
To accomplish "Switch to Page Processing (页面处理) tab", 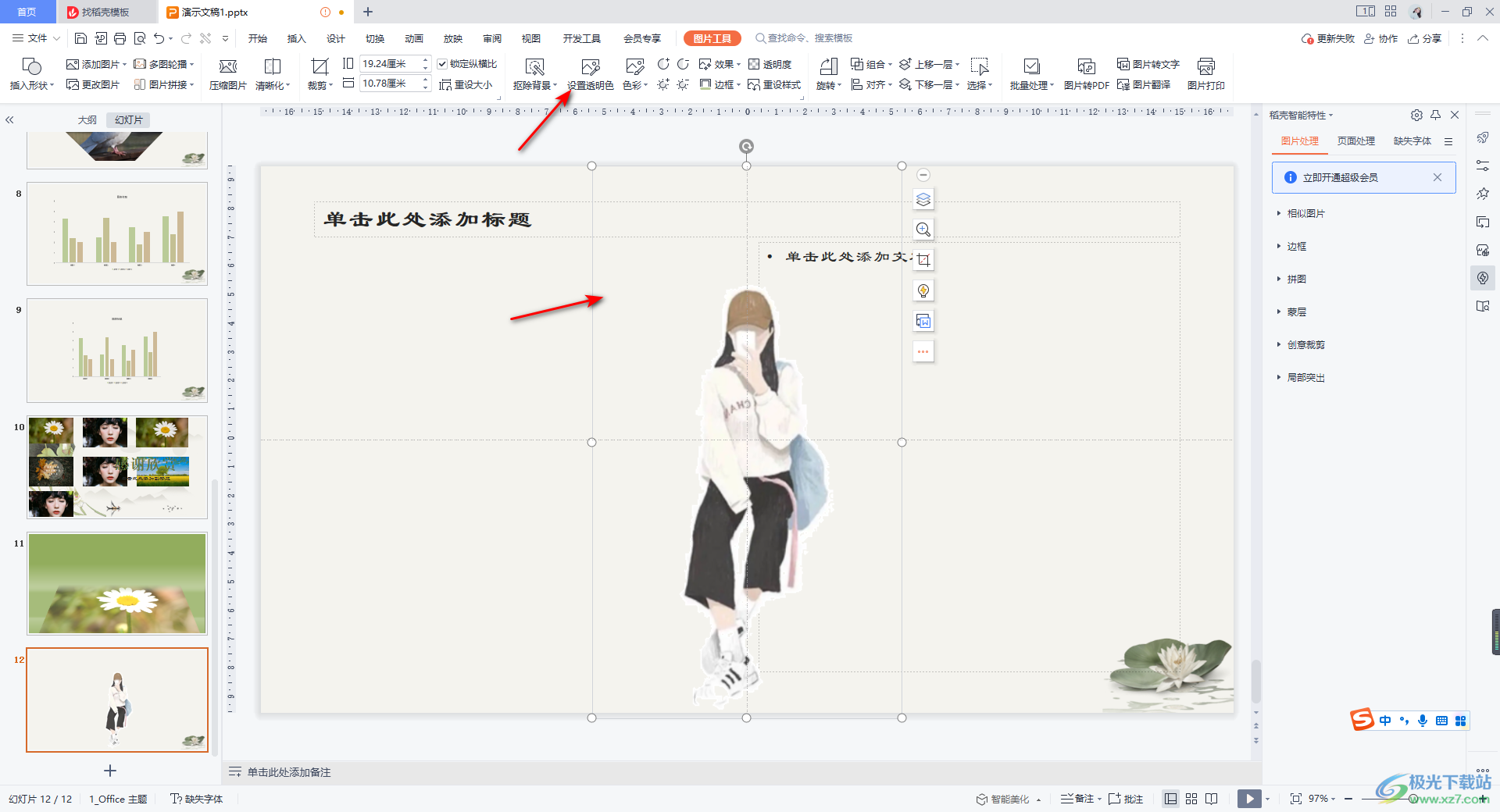I will (1355, 141).
